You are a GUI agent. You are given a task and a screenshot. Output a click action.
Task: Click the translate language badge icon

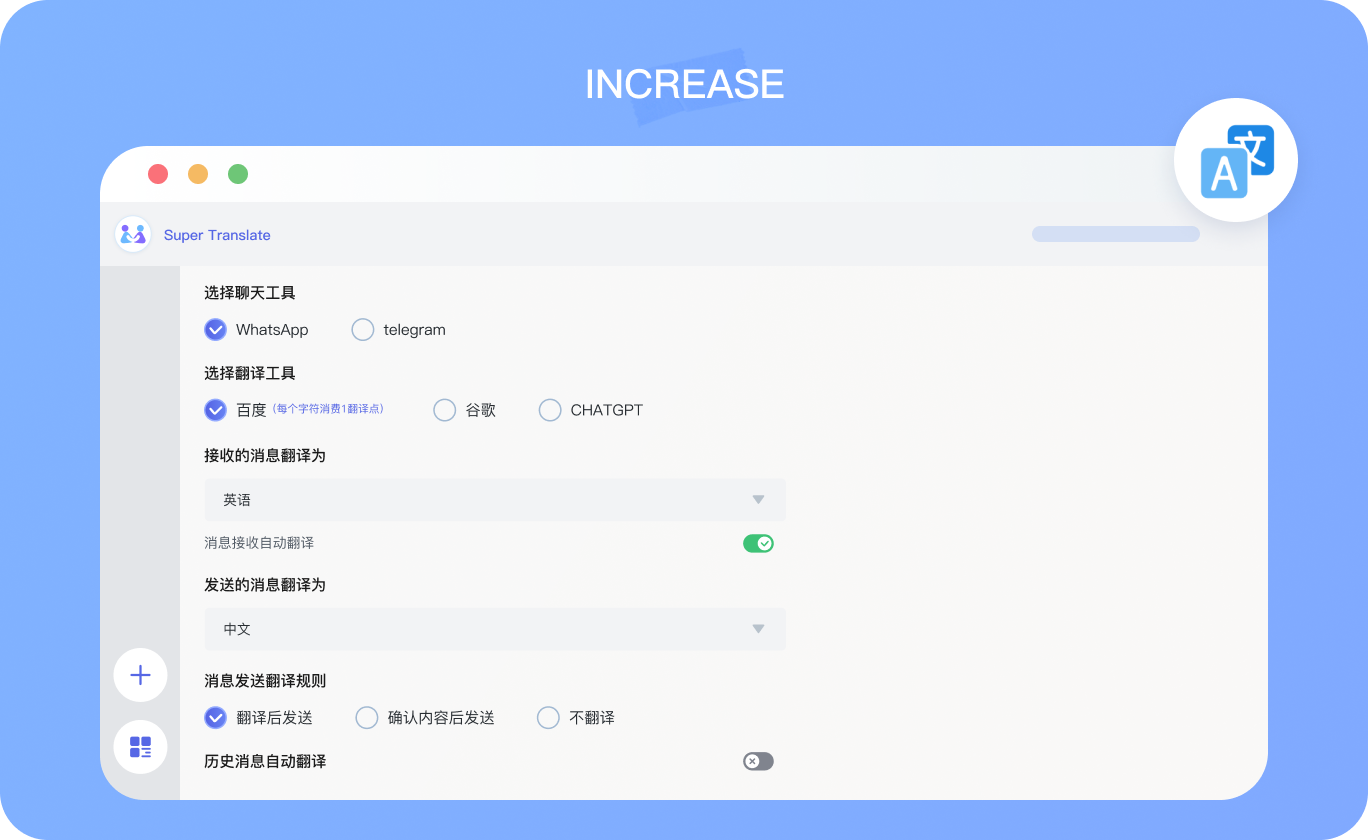[1236, 160]
